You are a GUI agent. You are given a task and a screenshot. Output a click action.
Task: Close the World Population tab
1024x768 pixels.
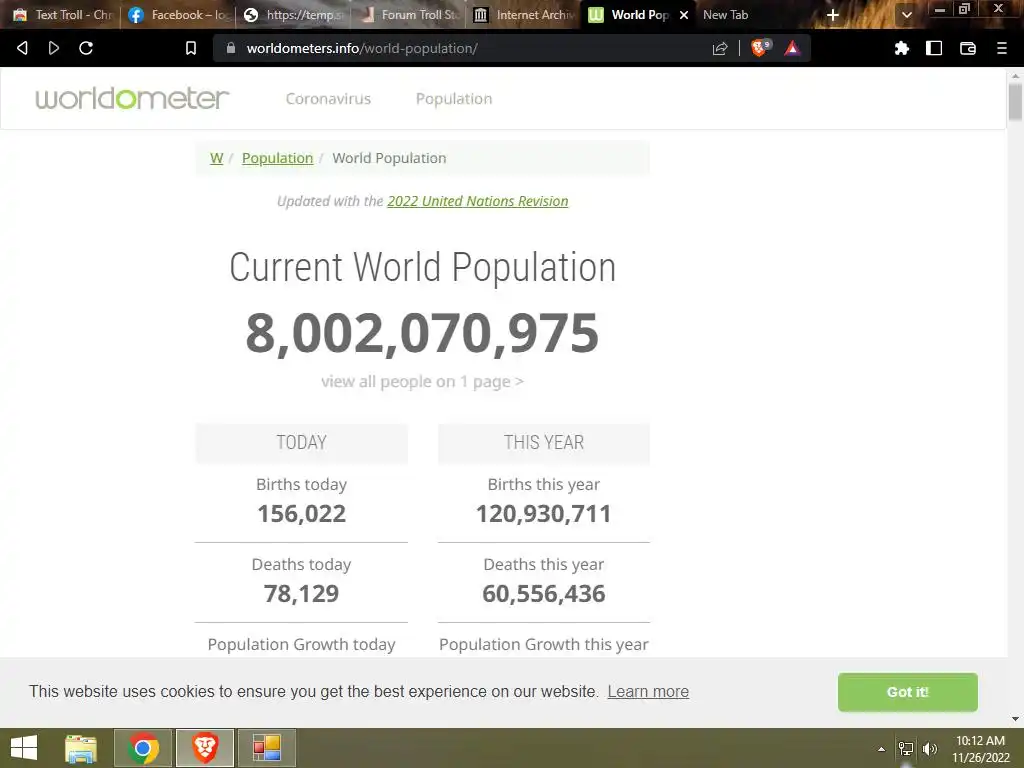pyautogui.click(x=684, y=15)
